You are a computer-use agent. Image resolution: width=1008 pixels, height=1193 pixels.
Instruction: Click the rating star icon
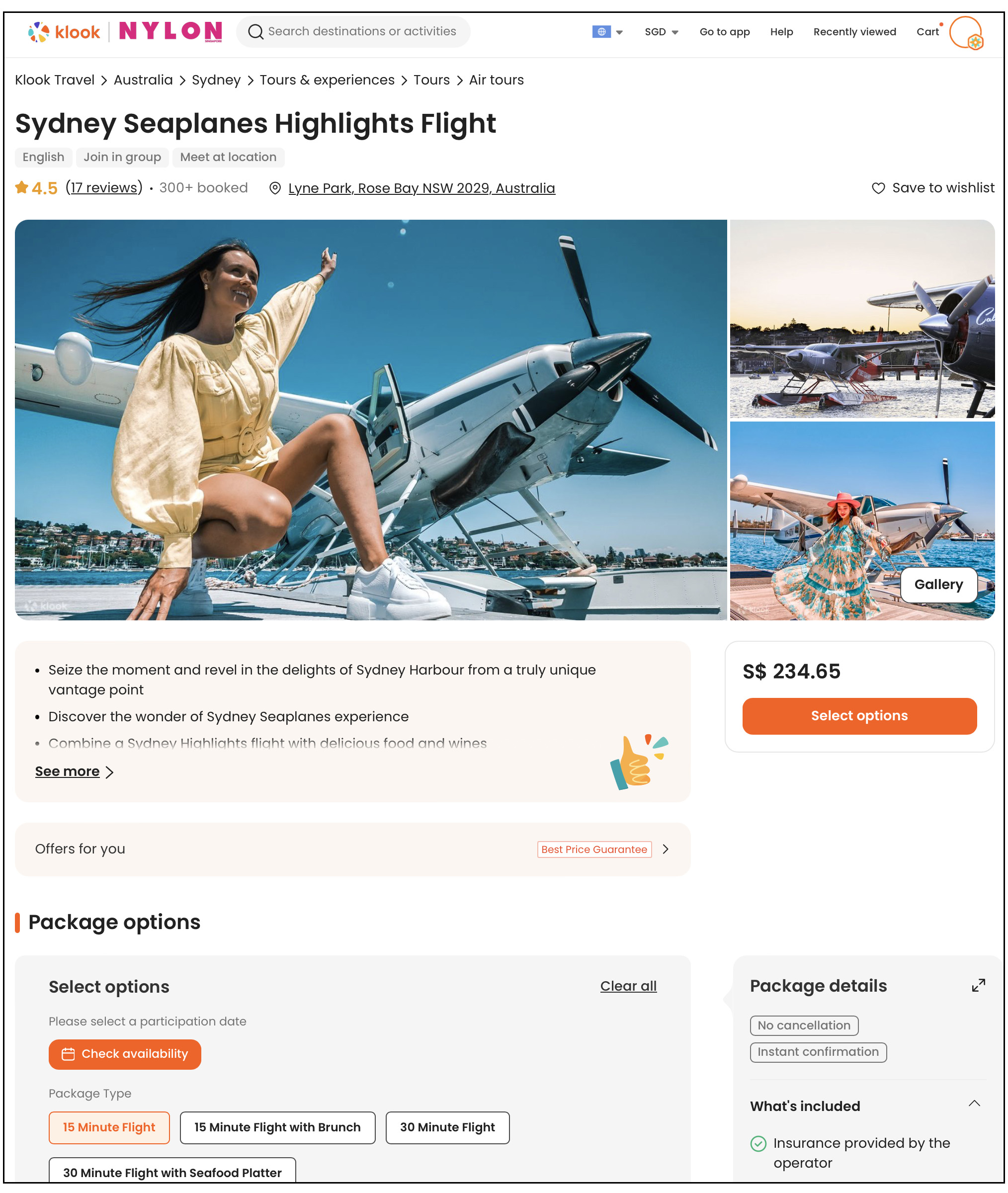pyautogui.click(x=22, y=187)
